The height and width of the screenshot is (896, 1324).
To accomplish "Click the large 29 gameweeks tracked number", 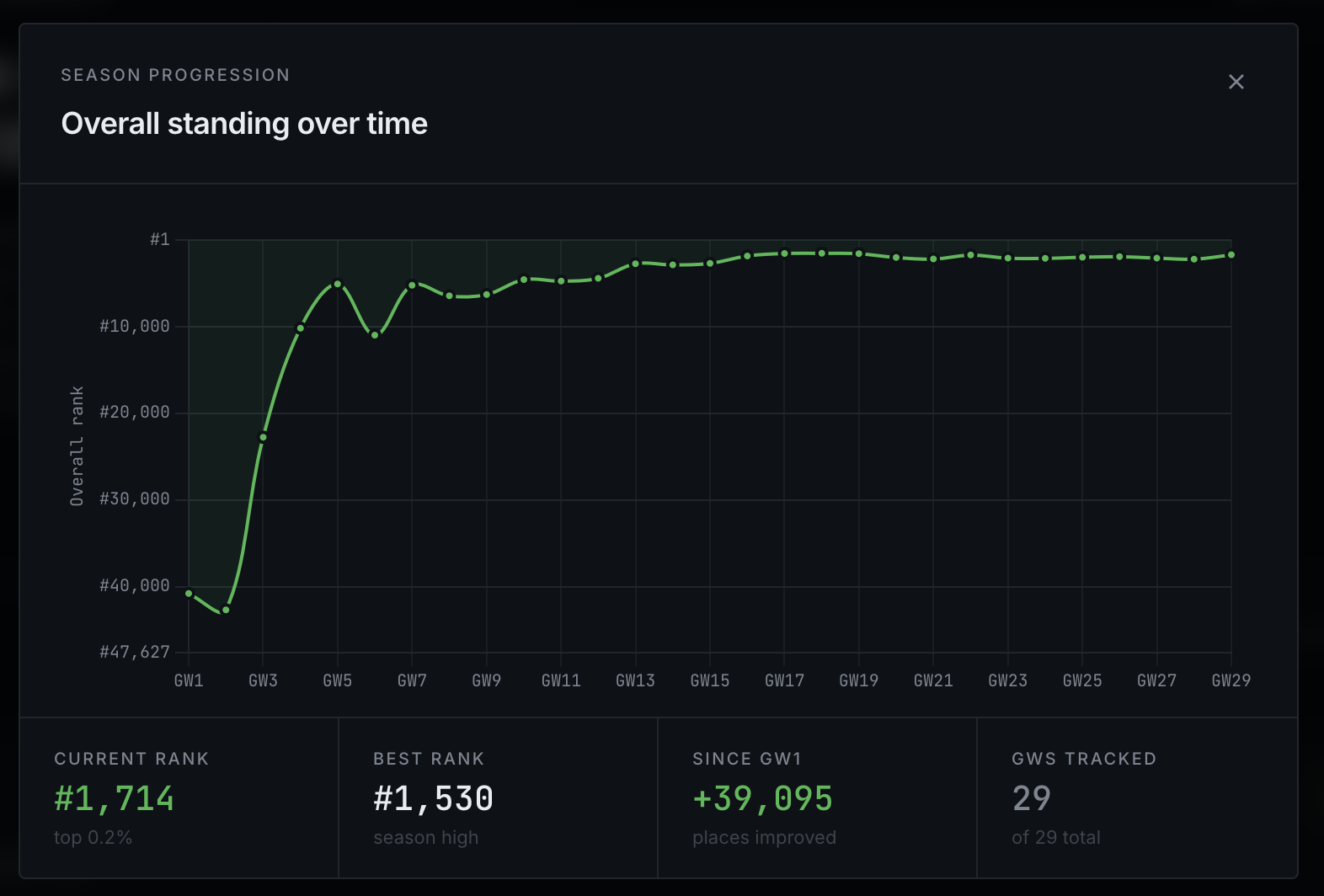I will coord(1032,798).
